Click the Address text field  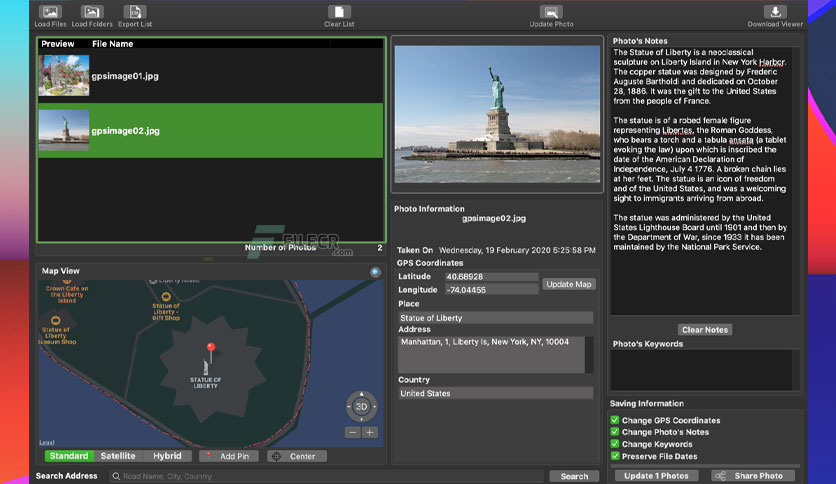pyautogui.click(x=491, y=354)
